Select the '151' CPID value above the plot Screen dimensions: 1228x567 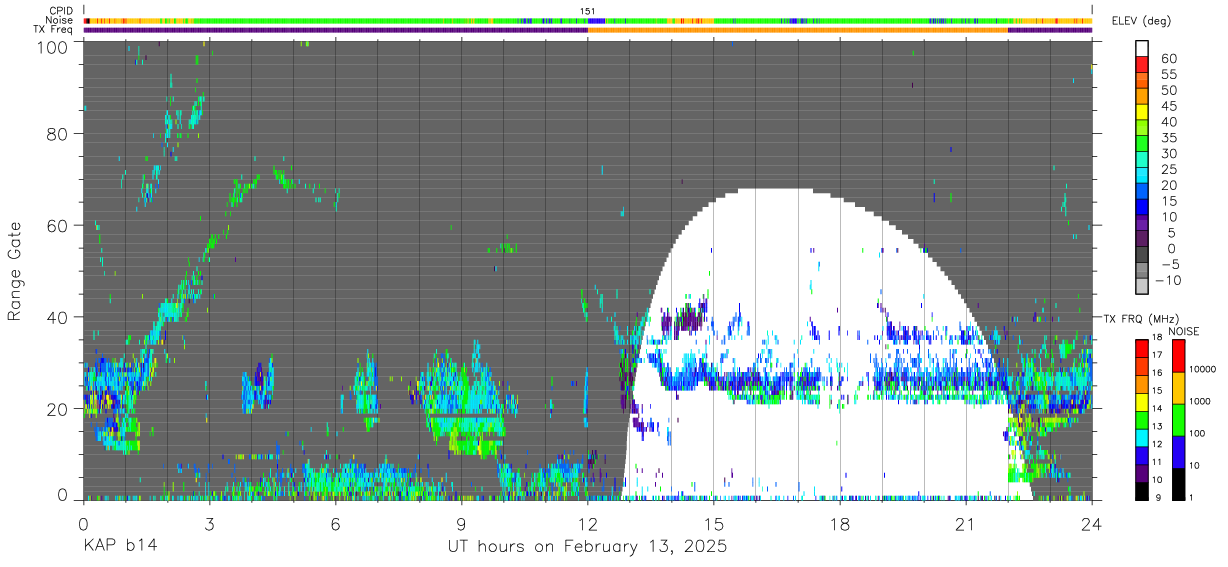(588, 11)
